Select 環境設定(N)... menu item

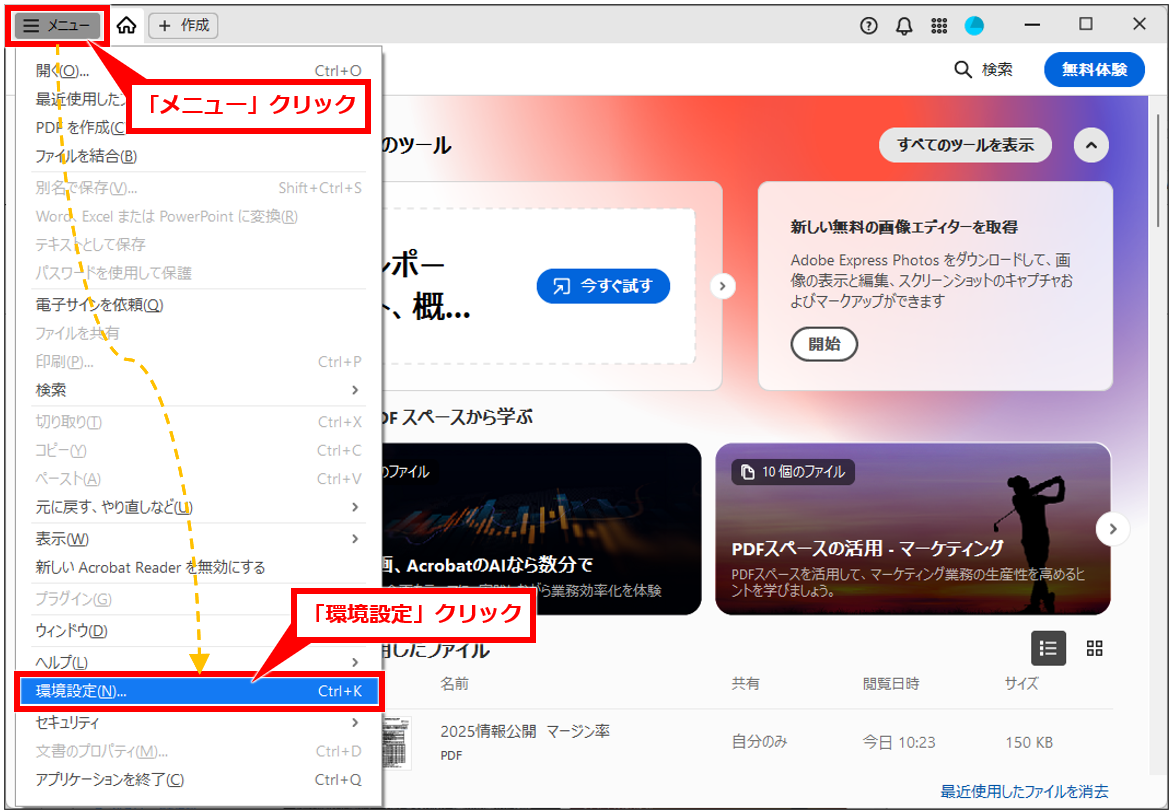pos(198,691)
